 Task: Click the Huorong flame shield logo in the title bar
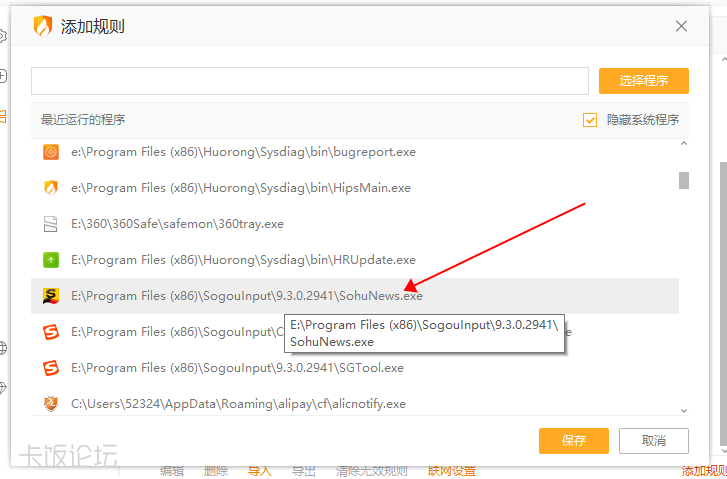click(43, 26)
